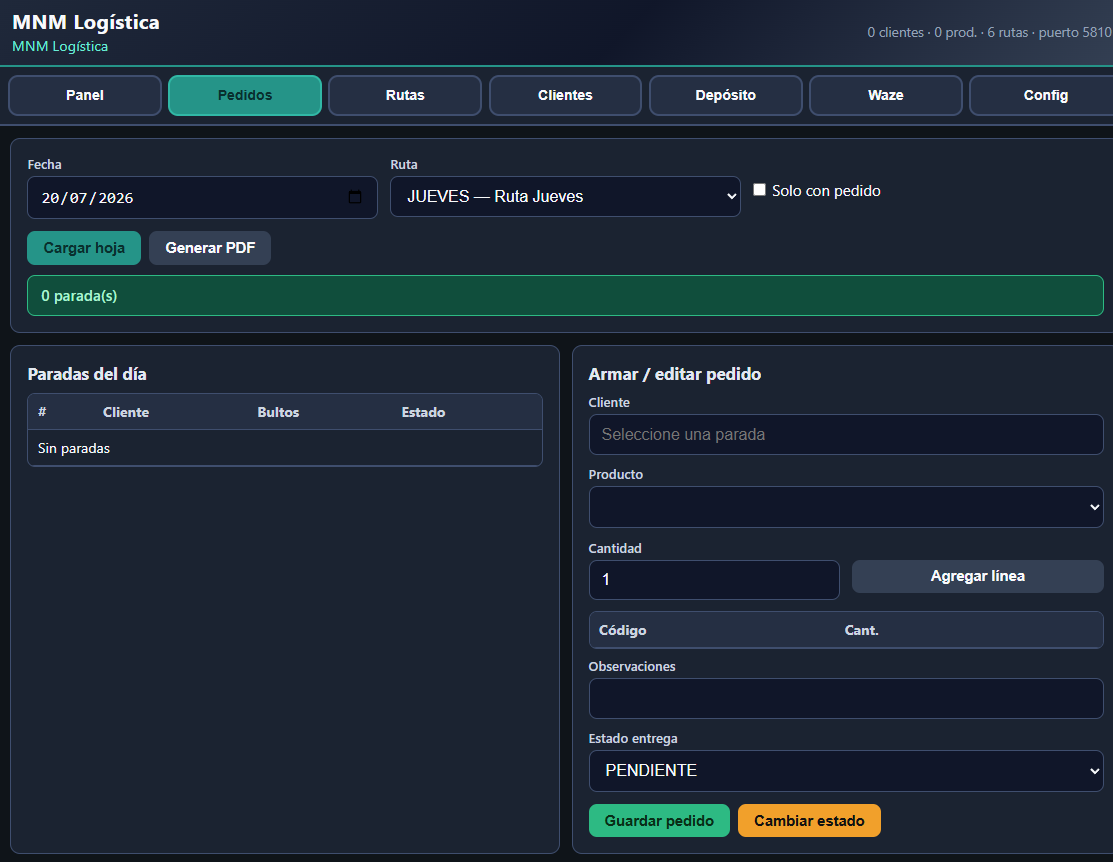Expand the Ruta dropdown showing JUEVES
This screenshot has height=862, width=1113.
(x=565, y=197)
